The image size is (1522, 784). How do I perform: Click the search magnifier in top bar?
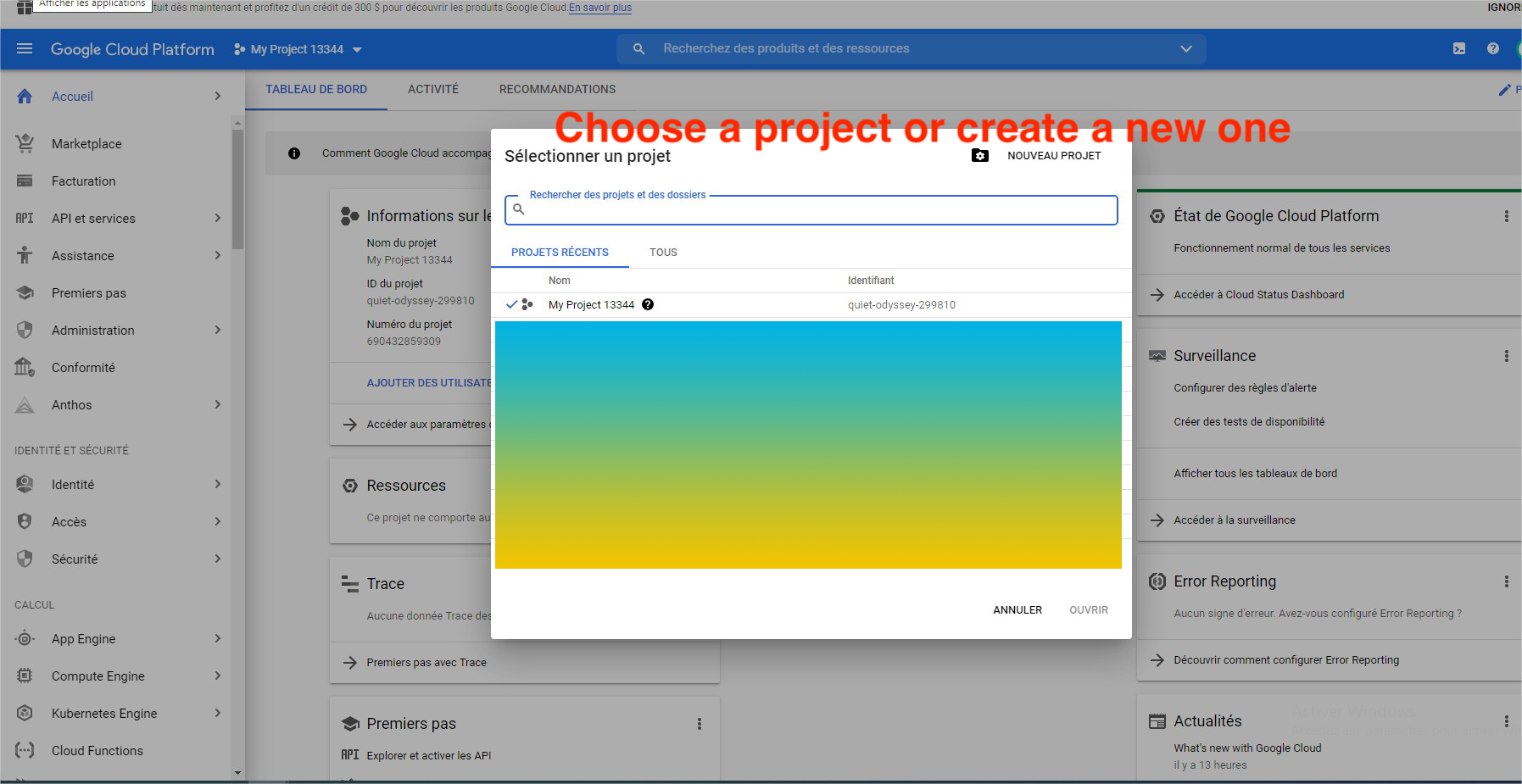pyautogui.click(x=639, y=49)
